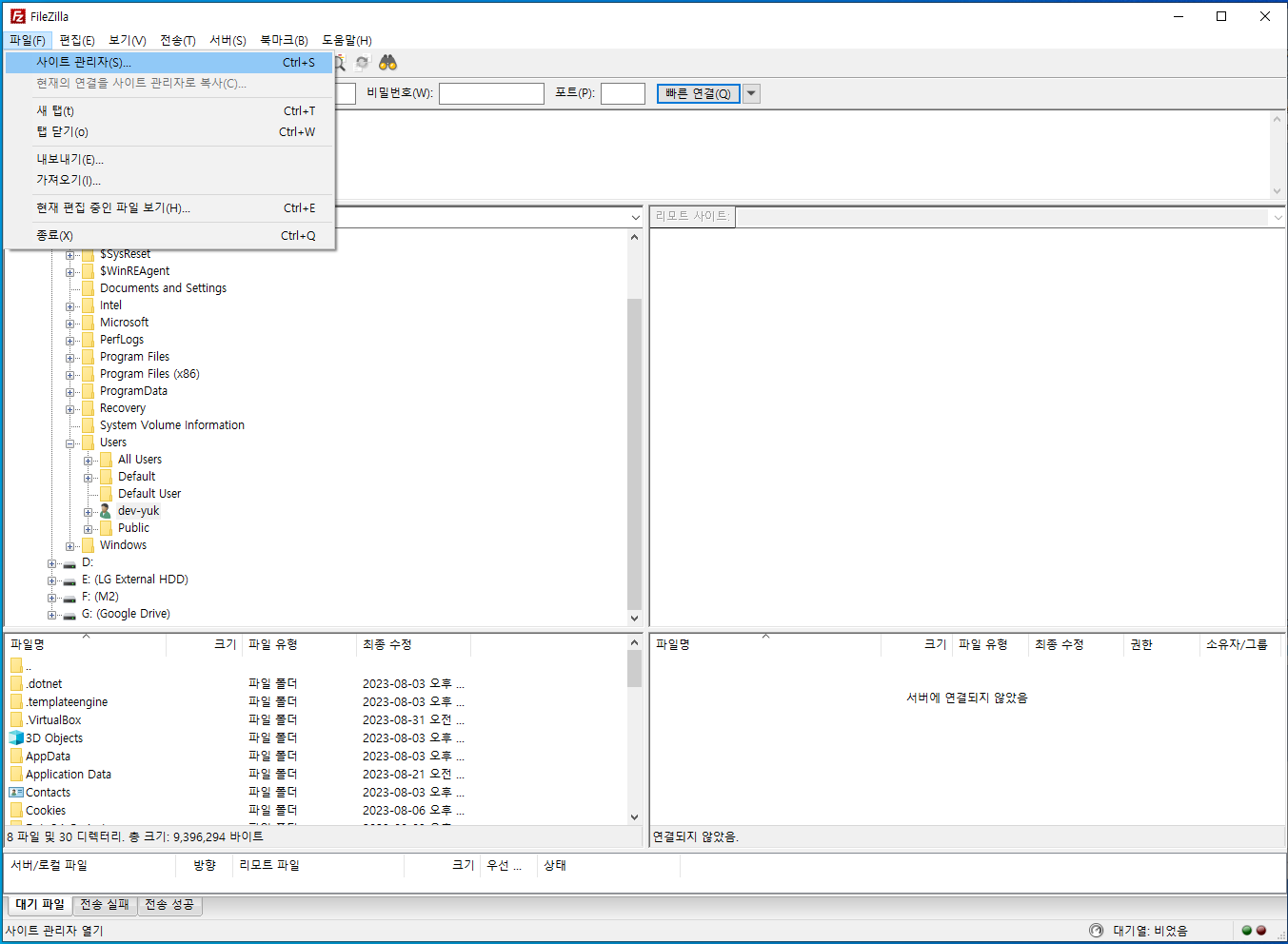Open the 보기(V) menu
This screenshot has width=1288, height=944.
(x=127, y=40)
